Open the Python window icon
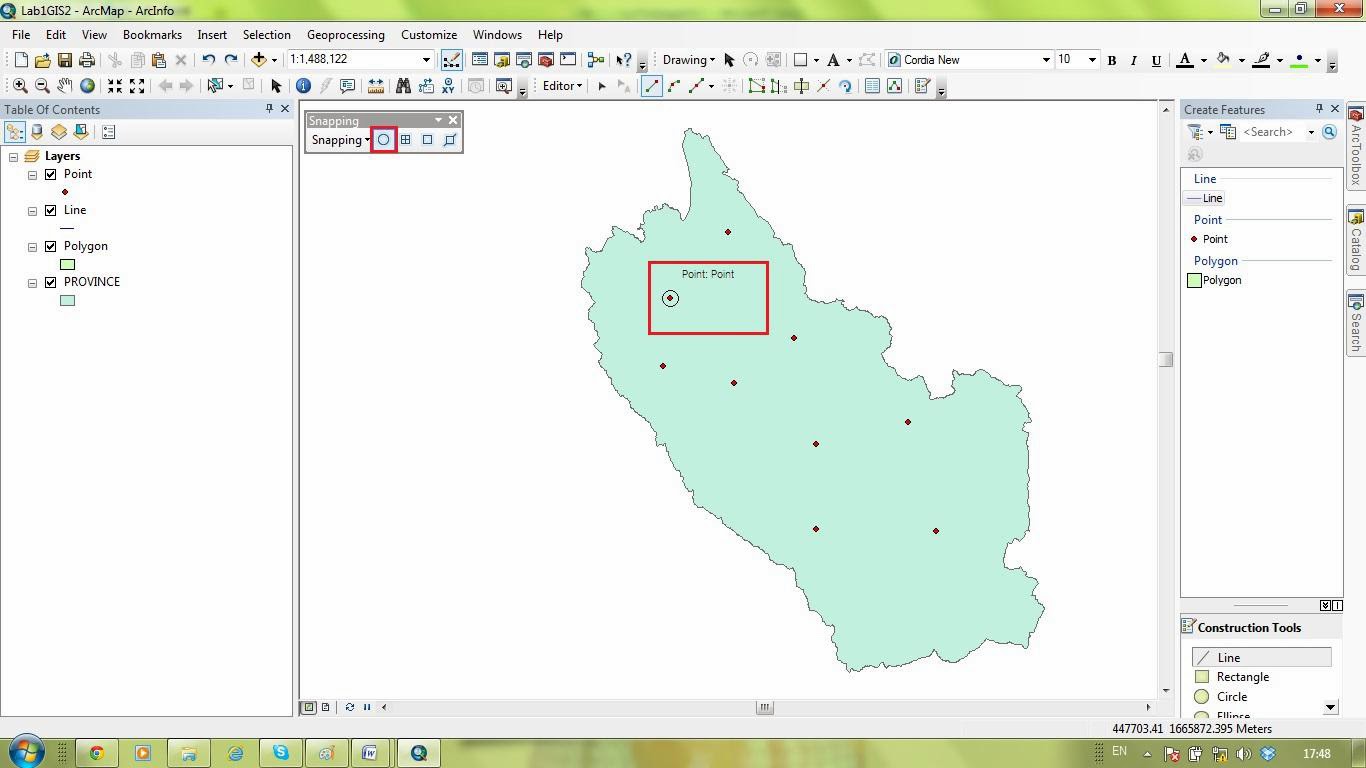 coord(568,60)
